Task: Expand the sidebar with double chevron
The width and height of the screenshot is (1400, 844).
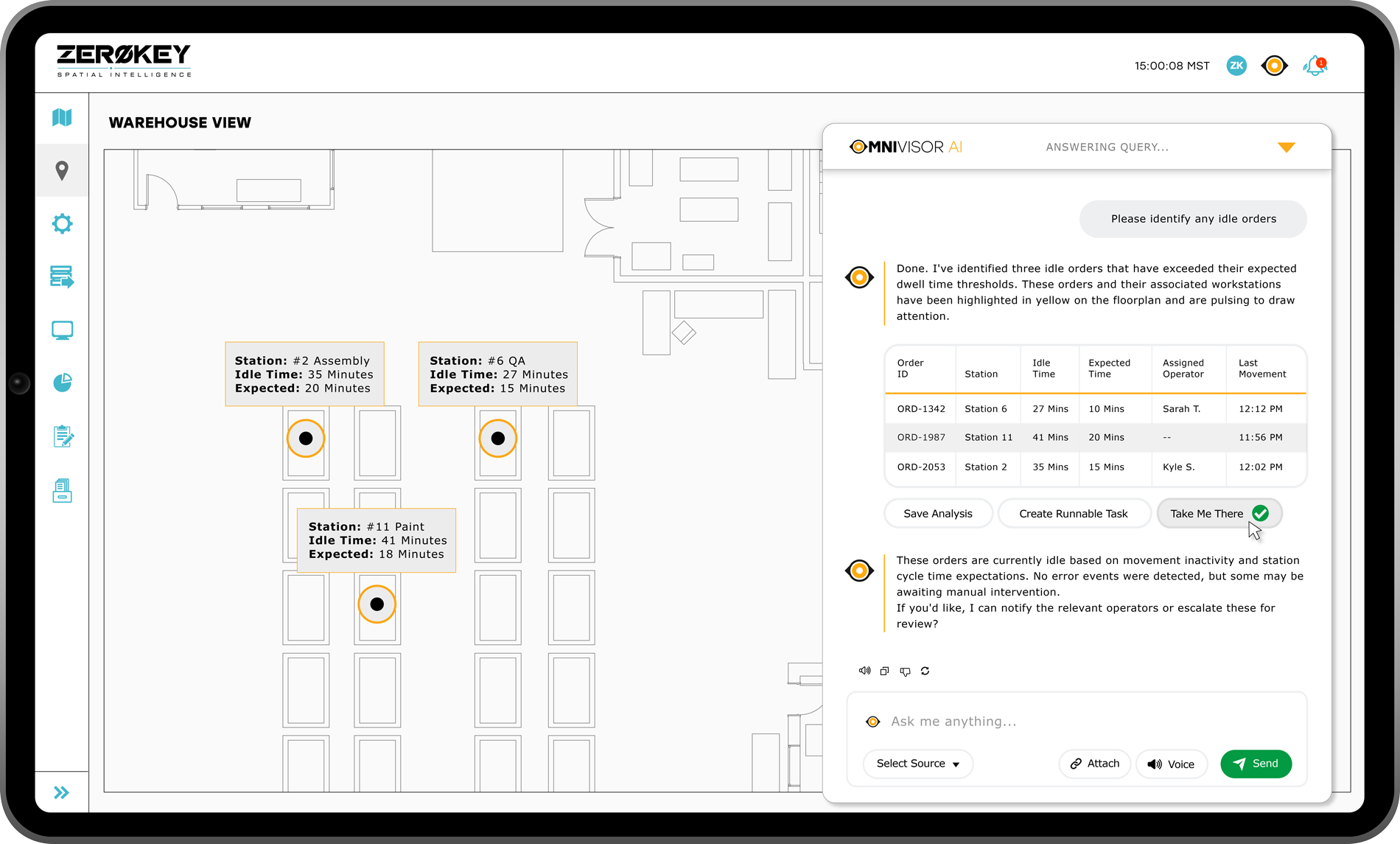Action: tap(62, 792)
